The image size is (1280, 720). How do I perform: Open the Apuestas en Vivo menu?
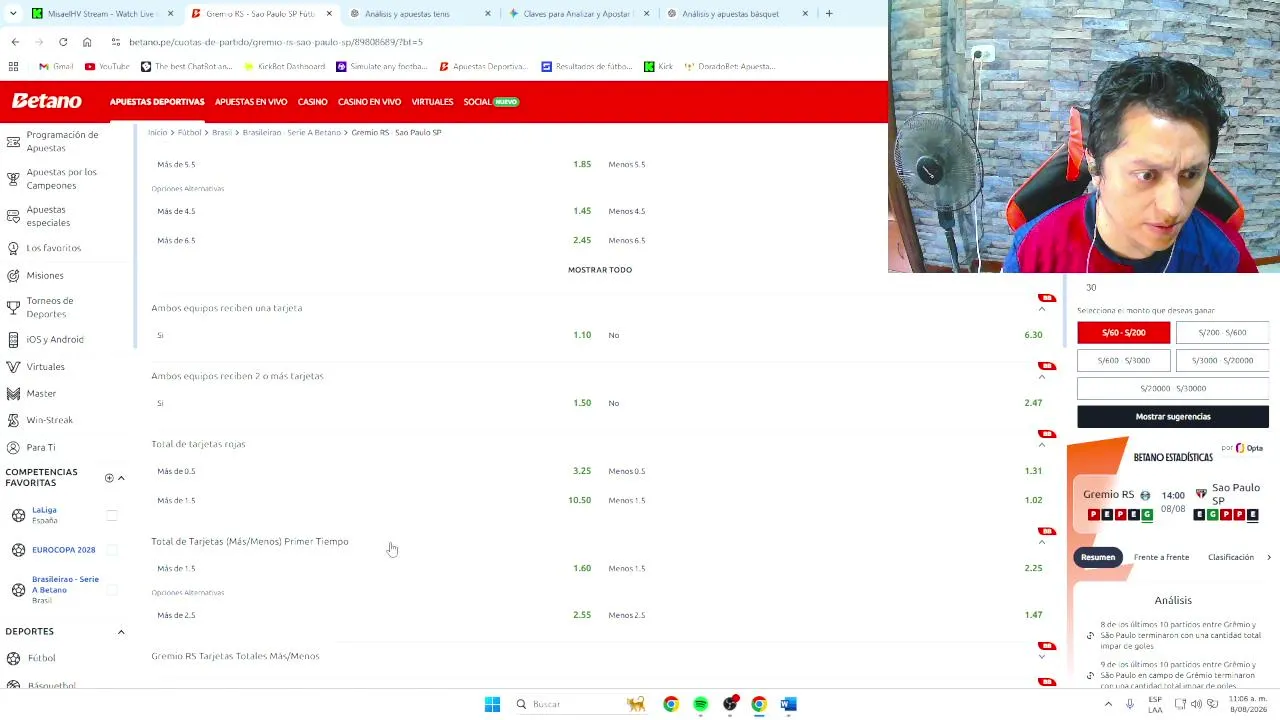251,102
